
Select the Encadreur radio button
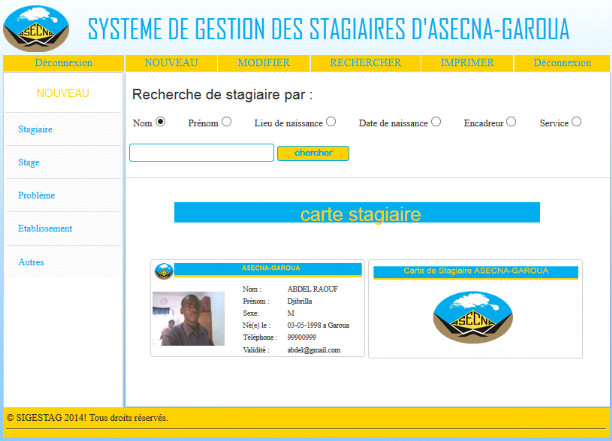pos(511,122)
